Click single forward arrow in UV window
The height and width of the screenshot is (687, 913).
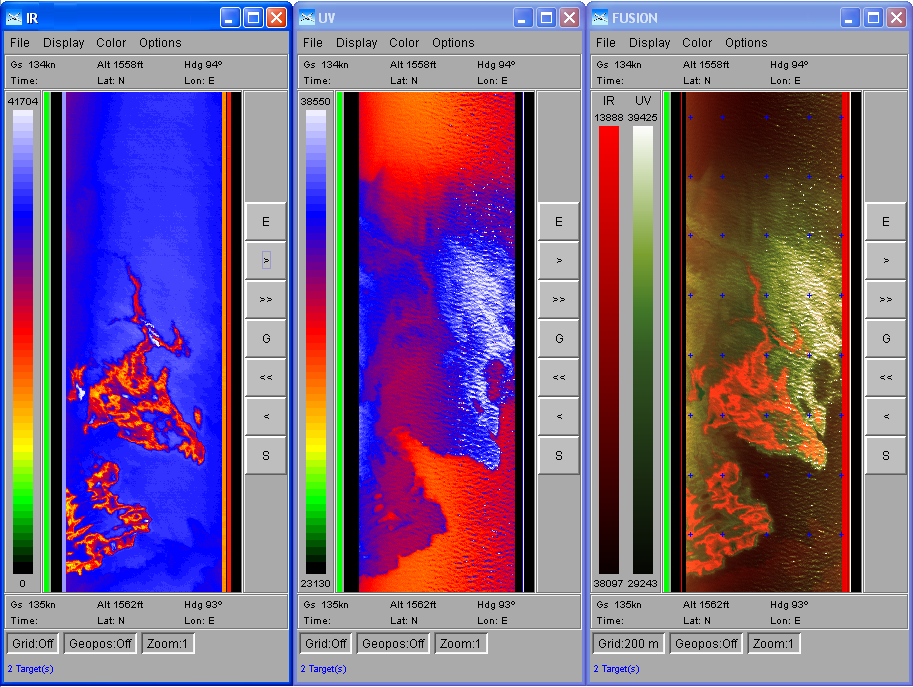coord(558,260)
